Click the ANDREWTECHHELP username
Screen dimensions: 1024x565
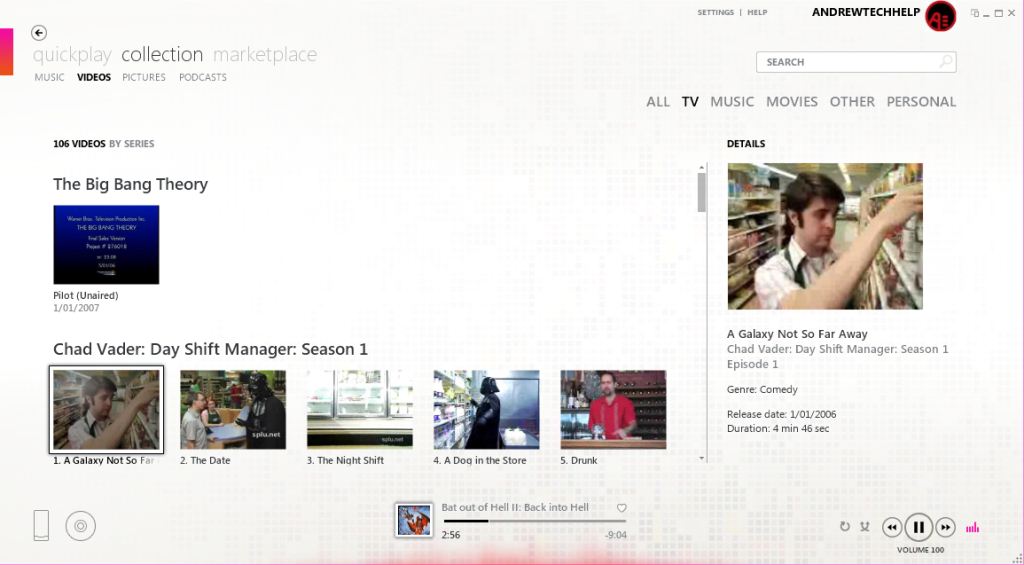click(x=866, y=12)
